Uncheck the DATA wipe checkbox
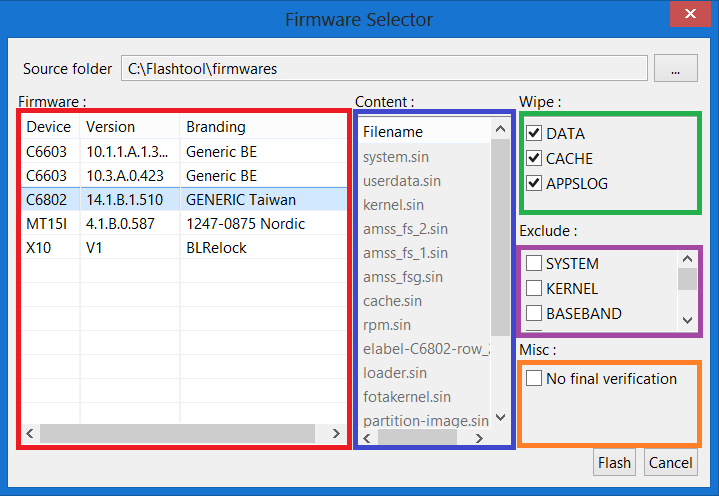 click(x=534, y=133)
